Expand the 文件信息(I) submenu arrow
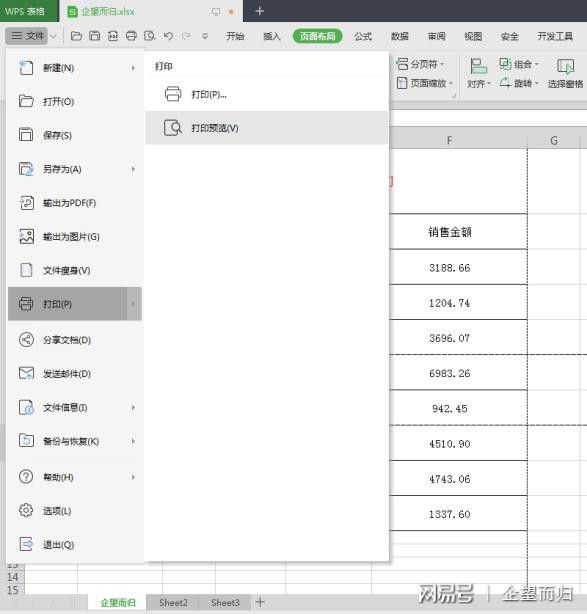Viewport: 587px width, 614px height. click(133, 408)
